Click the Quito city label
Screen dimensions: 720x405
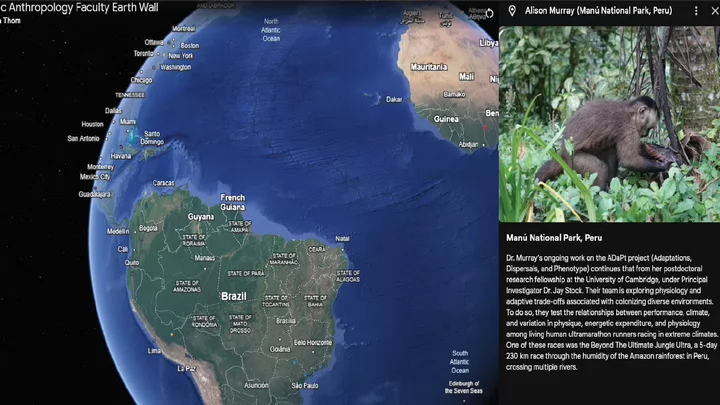(131, 263)
